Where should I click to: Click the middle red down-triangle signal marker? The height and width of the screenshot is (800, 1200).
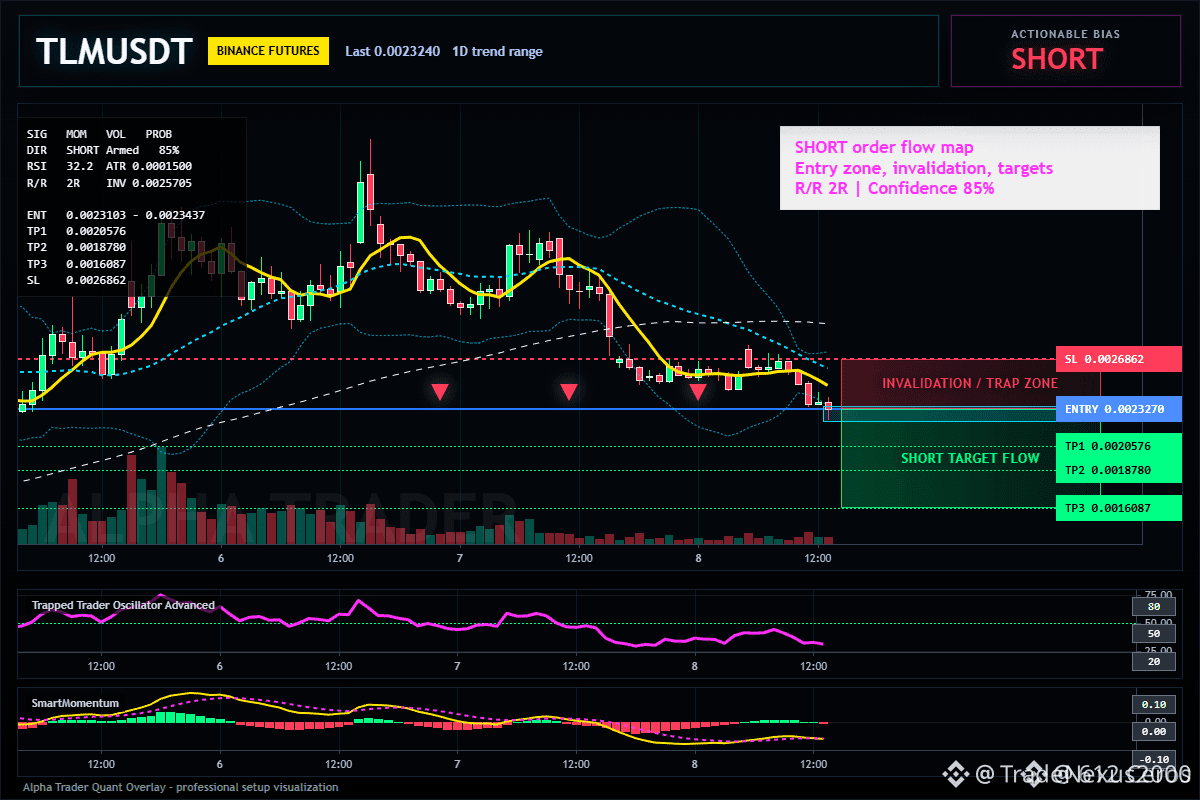pyautogui.click(x=569, y=391)
